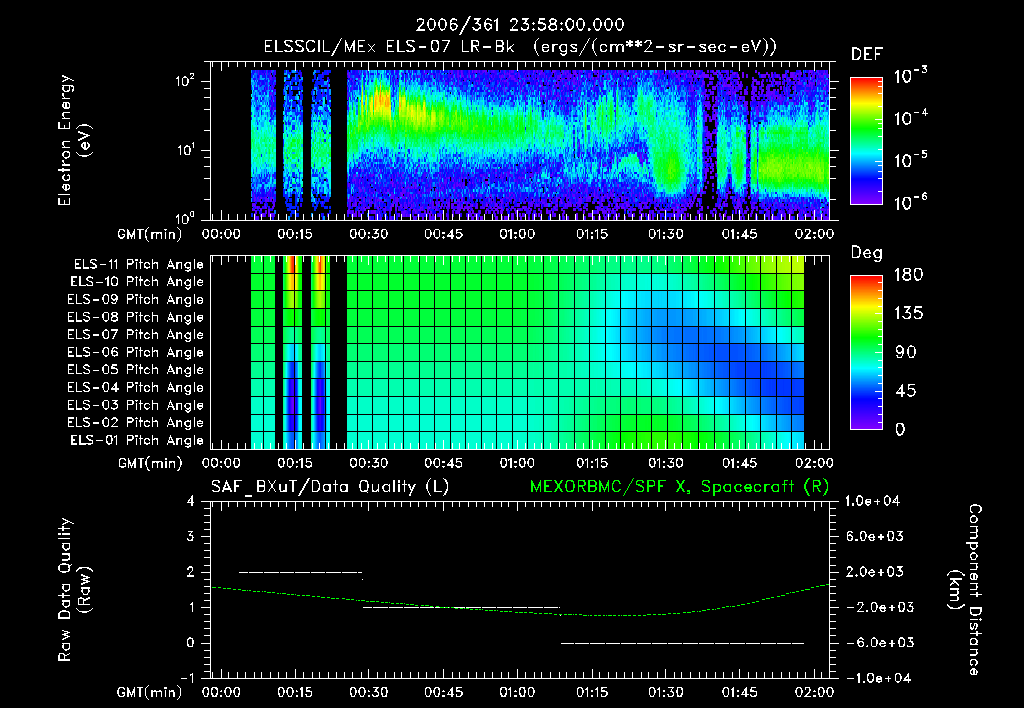Click the -1 tick on Raw Data Quality axis
1024x708 pixels.
[187, 678]
